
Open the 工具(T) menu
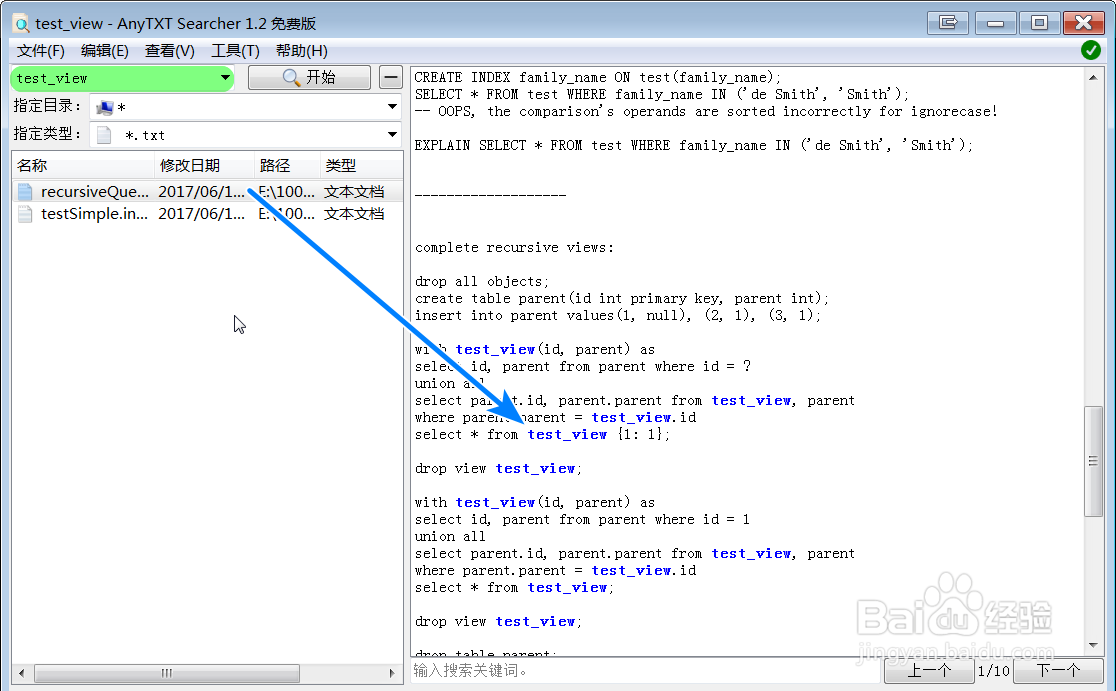point(235,51)
